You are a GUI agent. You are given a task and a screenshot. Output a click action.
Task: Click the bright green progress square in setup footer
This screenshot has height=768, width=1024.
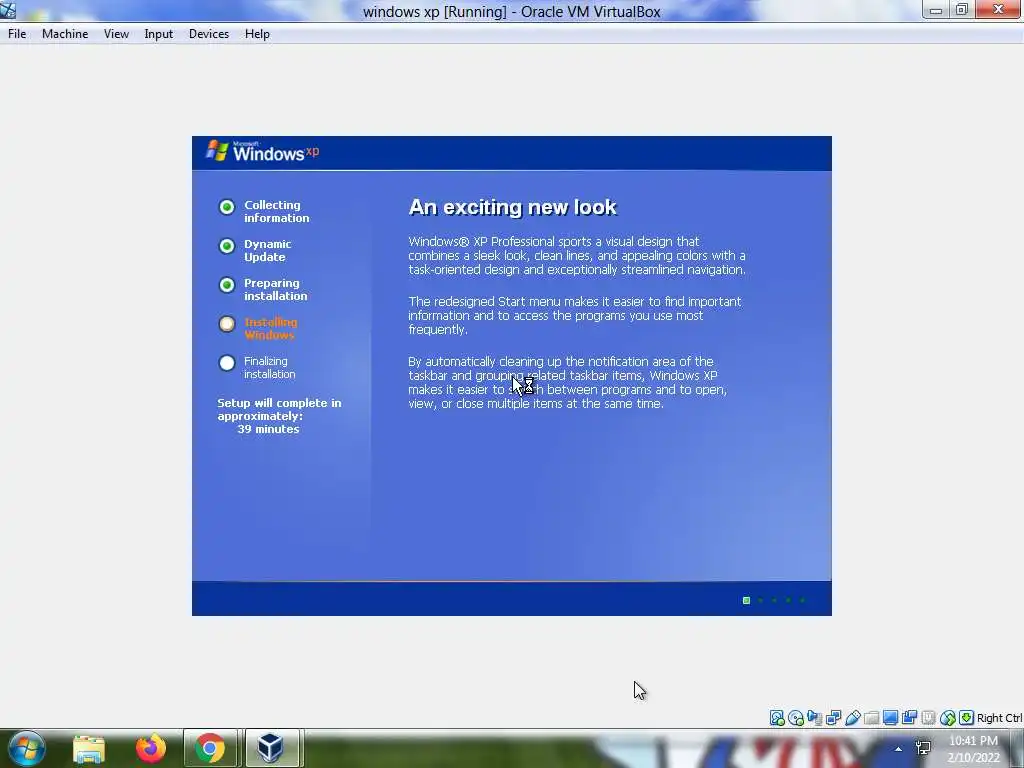click(746, 600)
